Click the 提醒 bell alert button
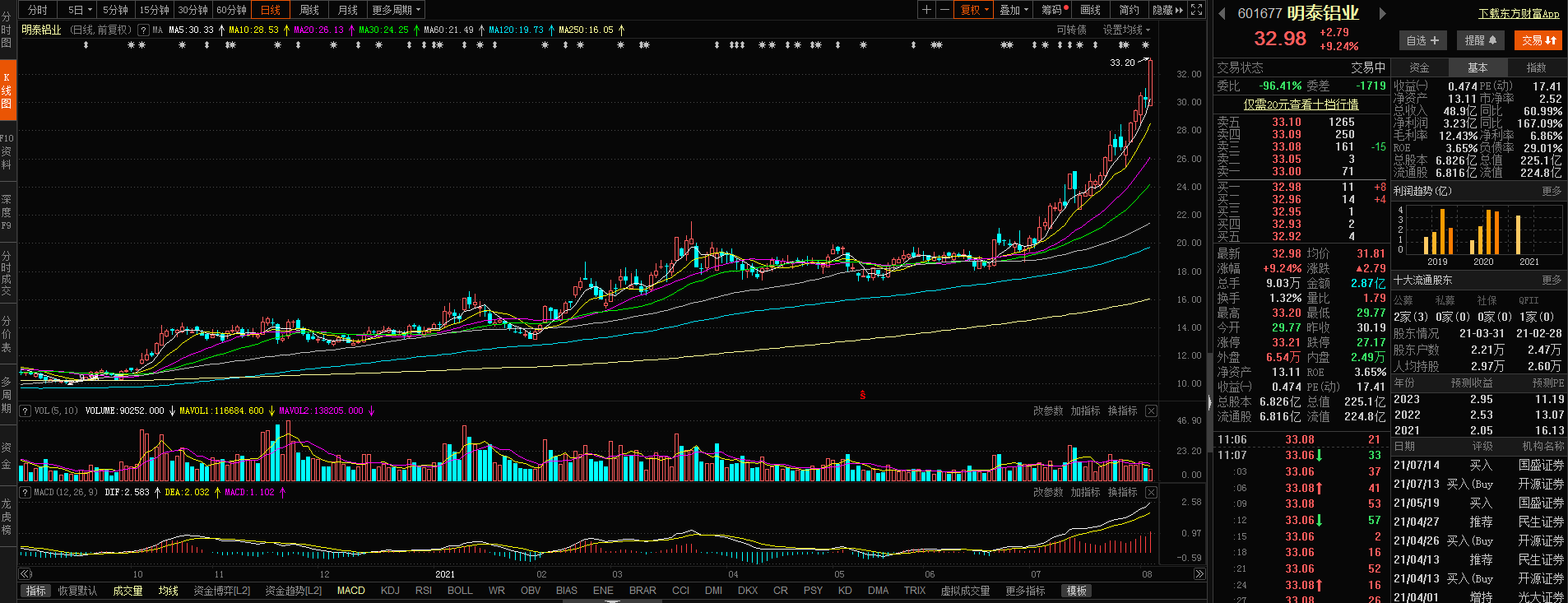This screenshot has width=1568, height=603. (1480, 40)
